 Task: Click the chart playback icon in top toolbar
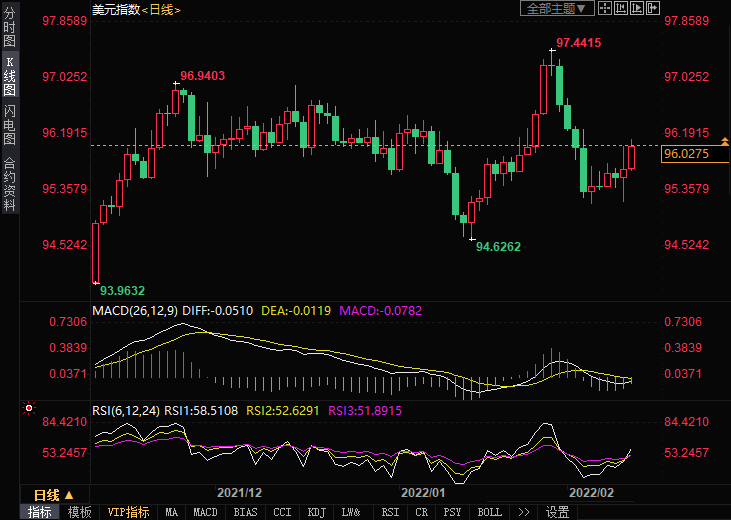click(638, 8)
